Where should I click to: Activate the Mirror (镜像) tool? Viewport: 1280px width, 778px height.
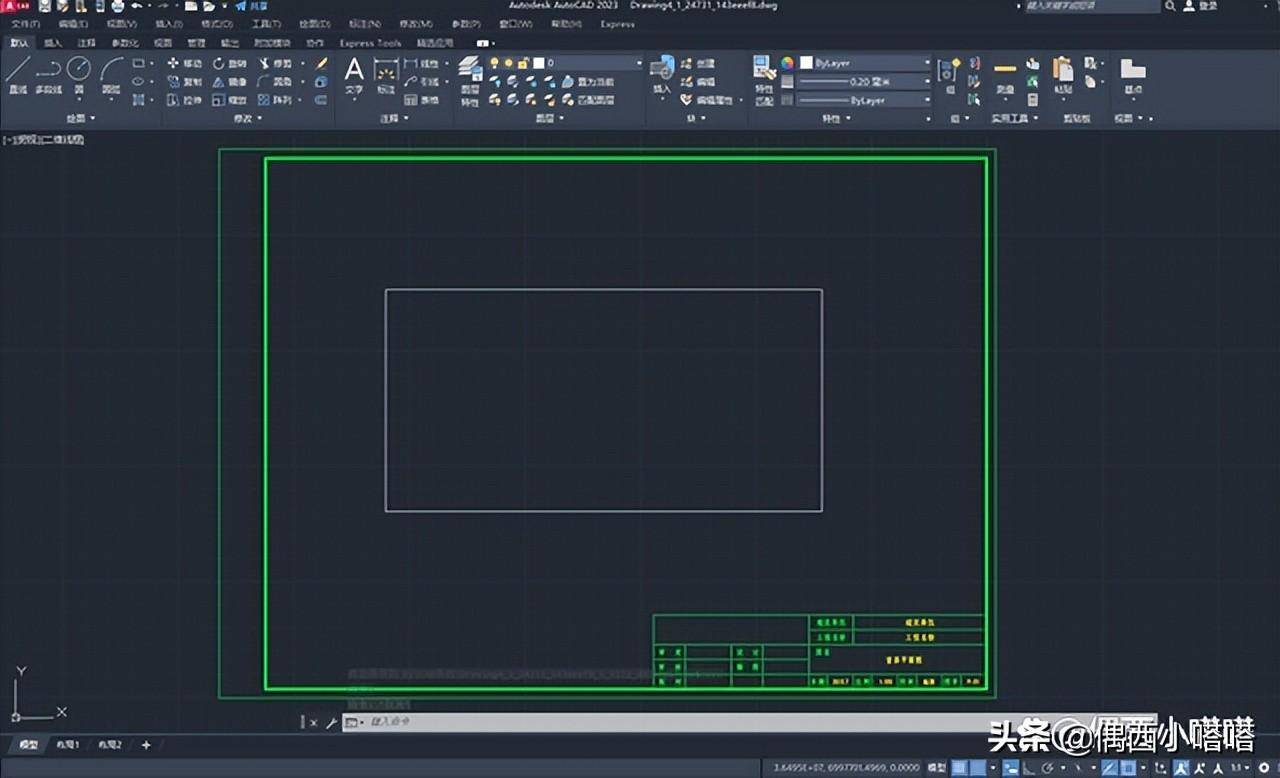230,82
